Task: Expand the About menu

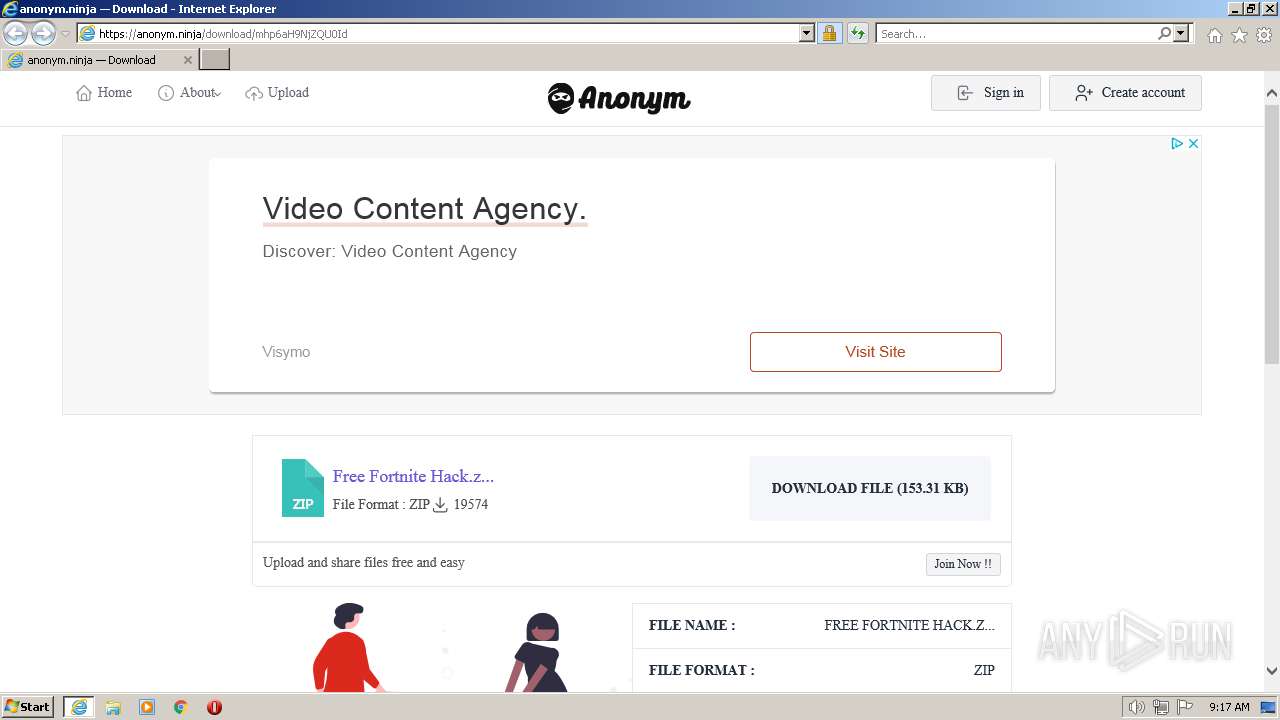Action: 189,93
